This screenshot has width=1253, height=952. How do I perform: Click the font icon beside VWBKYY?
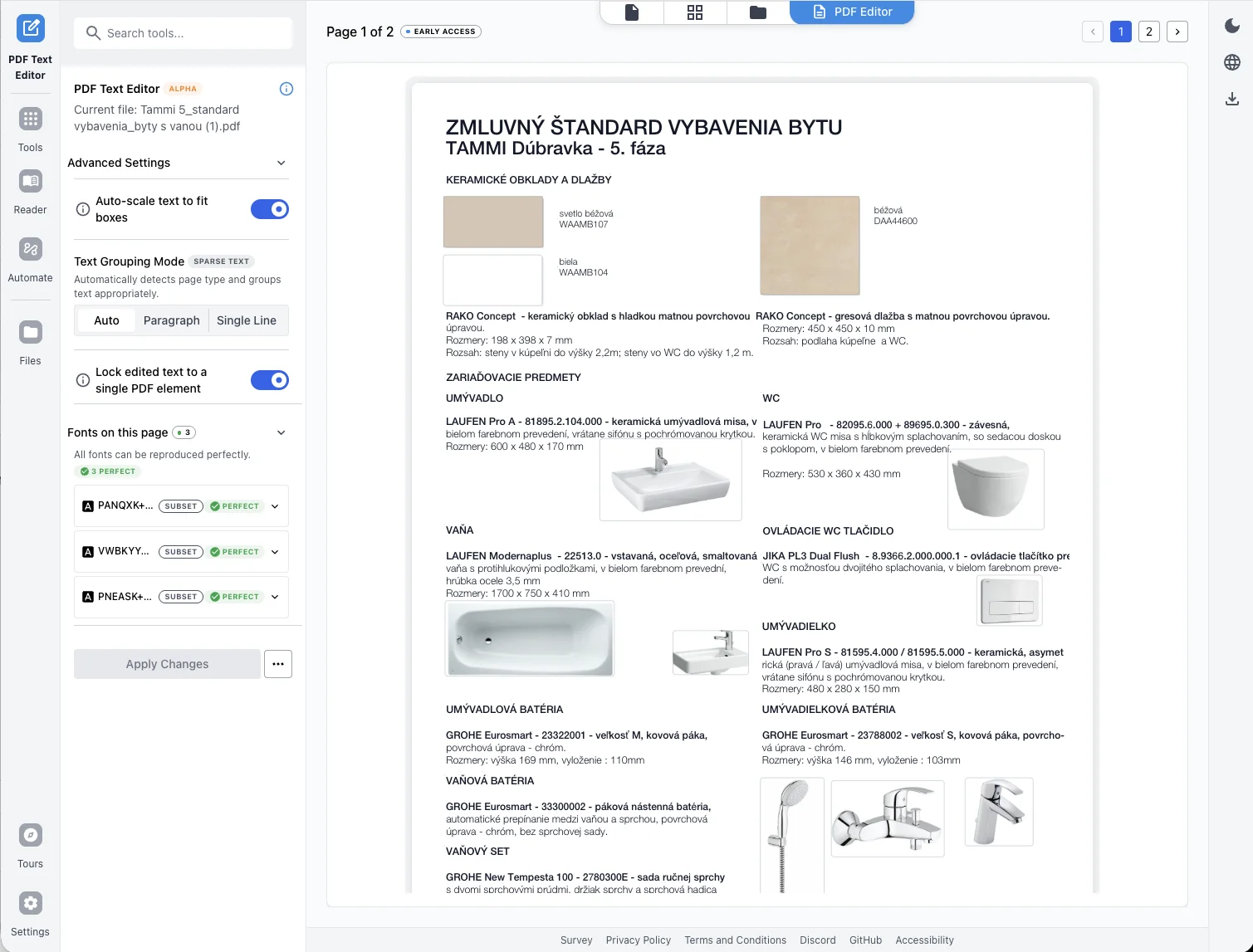88,552
